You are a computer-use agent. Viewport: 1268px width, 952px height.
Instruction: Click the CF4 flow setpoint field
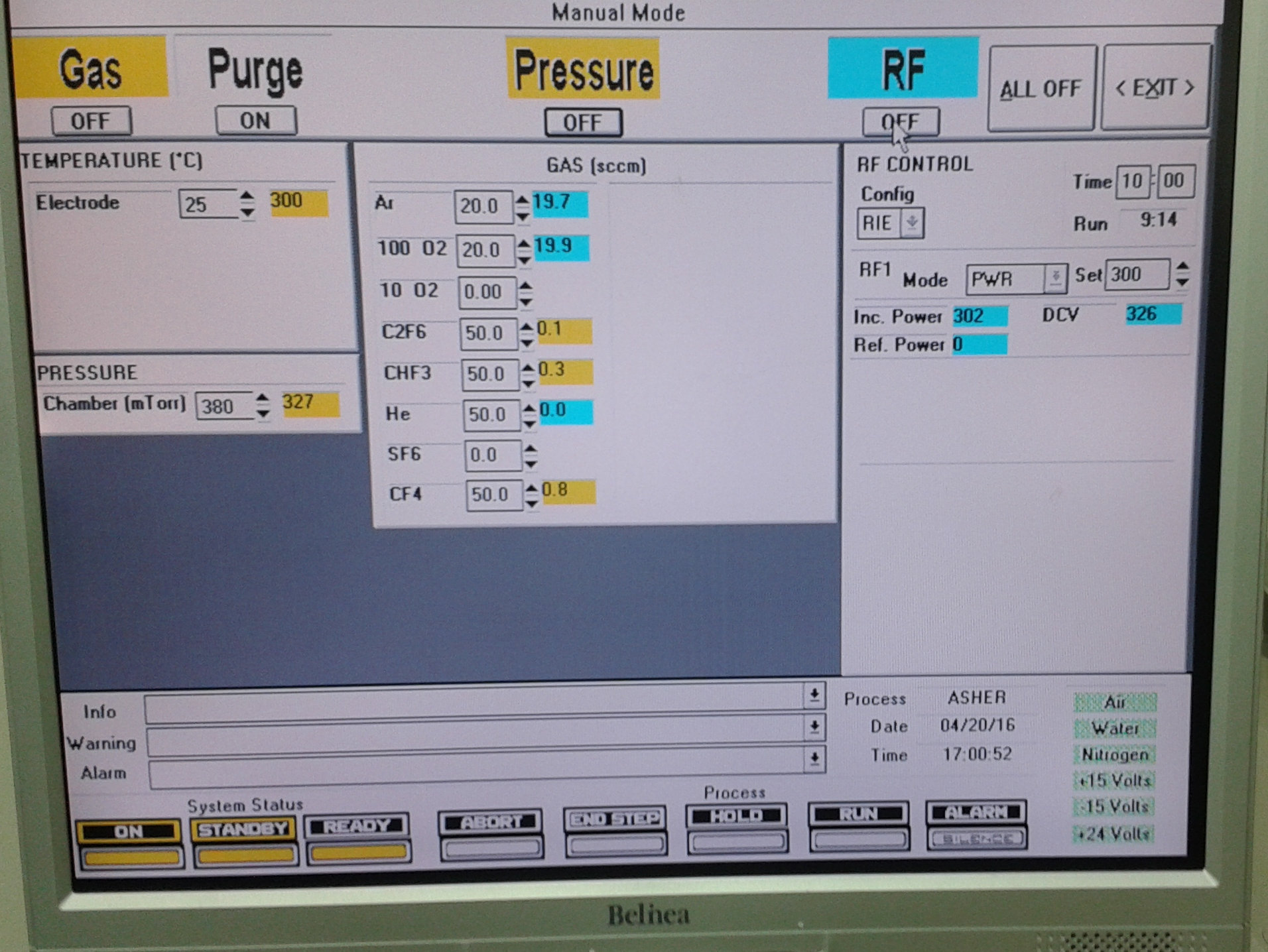[x=492, y=495]
